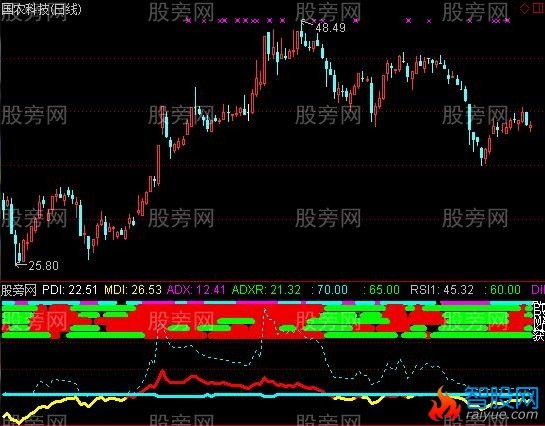Screen dimensions: 545x426
Task: Click the 25.80 low price label
Action: click(x=43, y=266)
